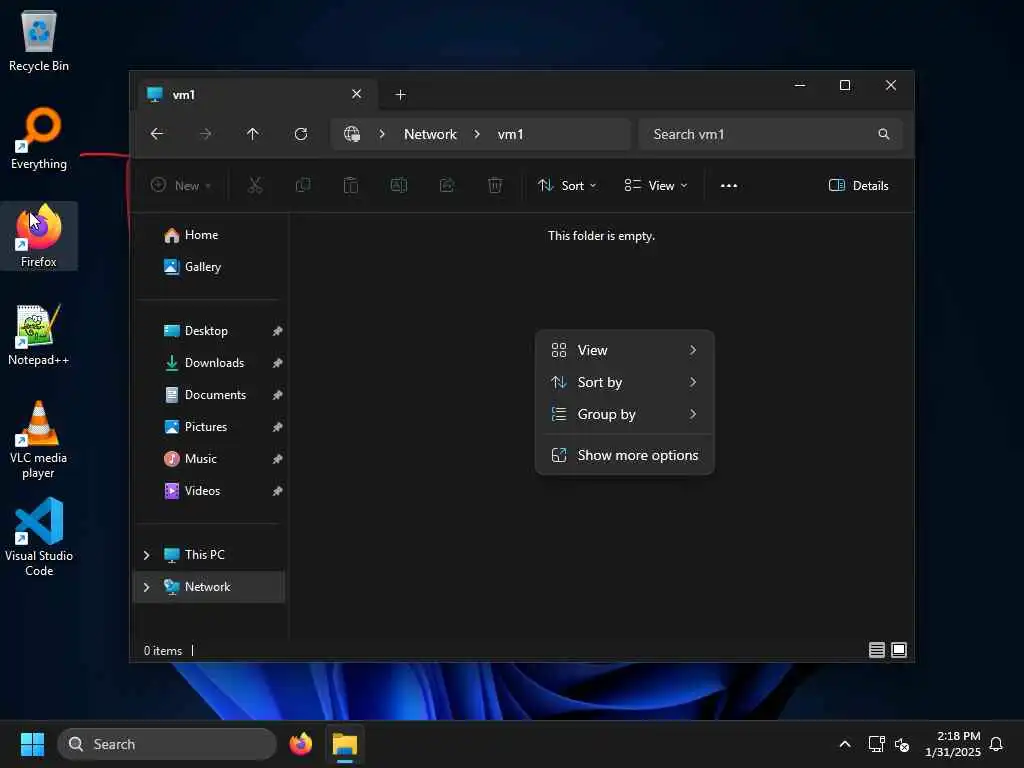Go back with the left arrow
Viewport: 1024px width, 768px height.
157,134
